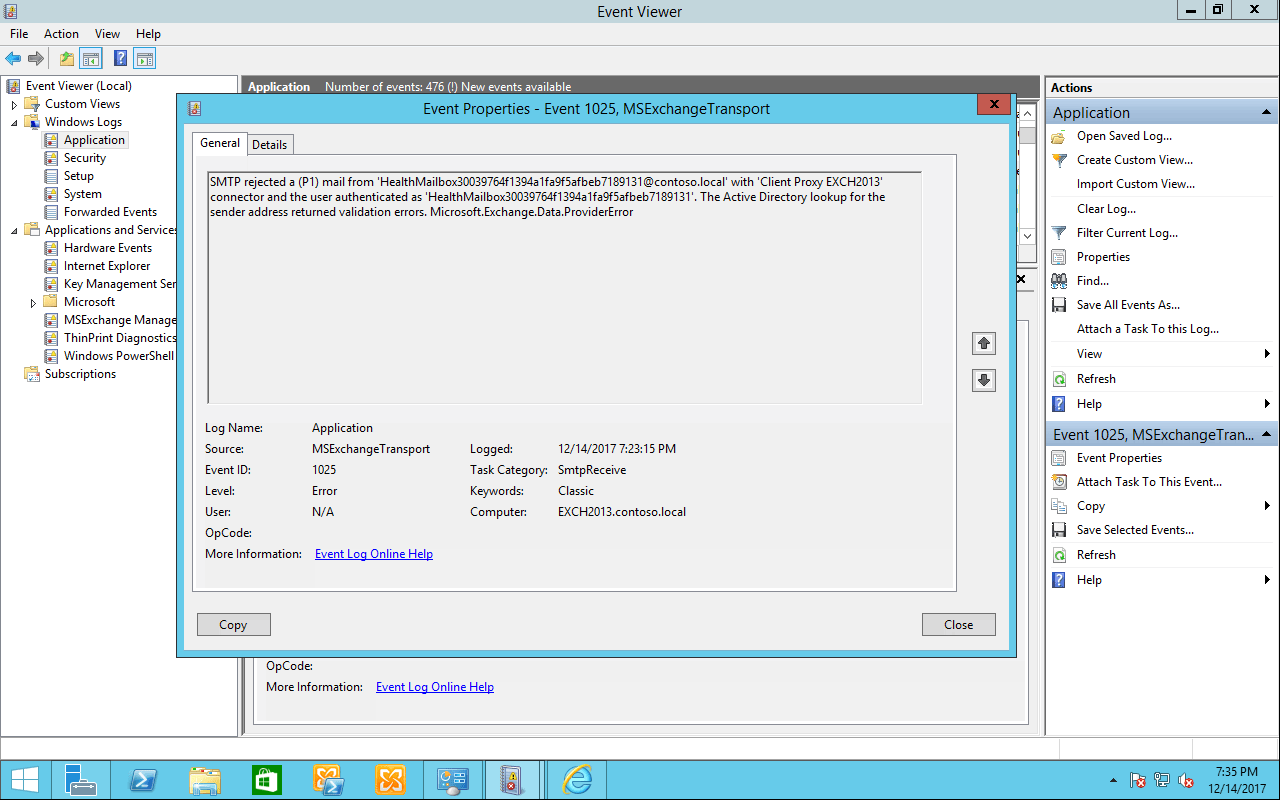Viewport: 1280px width, 800px height.
Task: Click Event Properties action
Action: (x=1119, y=458)
